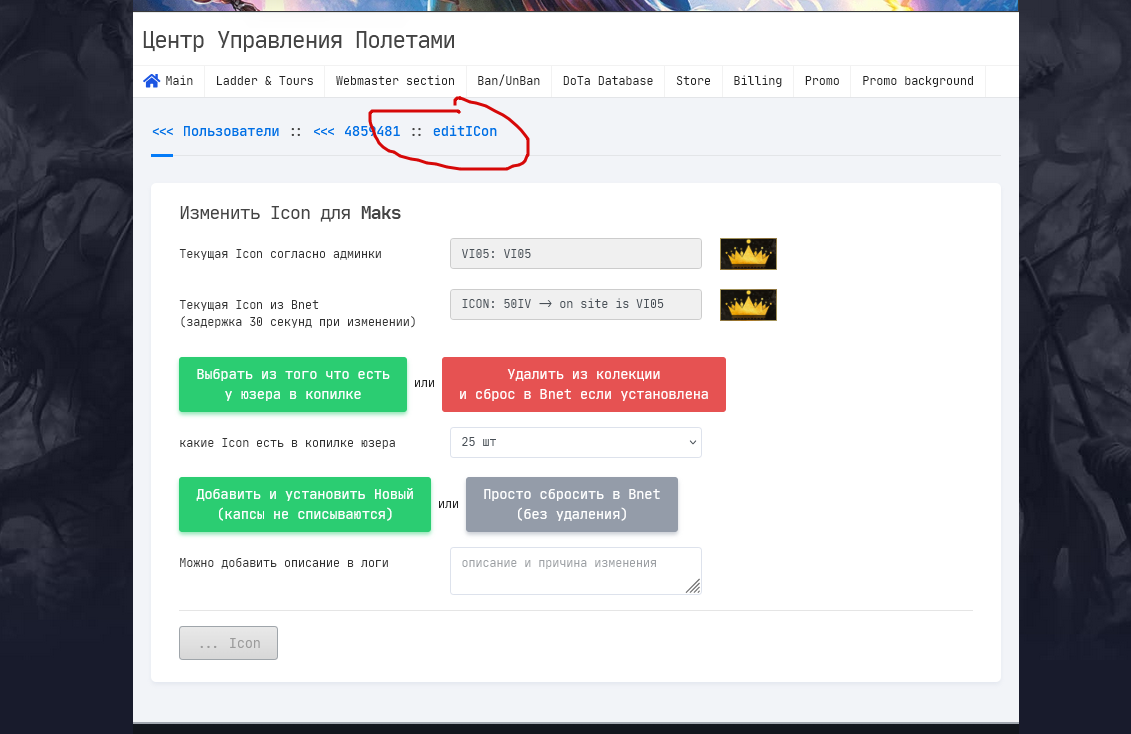
Task: Click the crown icon beside ICON: 50IV field
Action: pyautogui.click(x=748, y=305)
